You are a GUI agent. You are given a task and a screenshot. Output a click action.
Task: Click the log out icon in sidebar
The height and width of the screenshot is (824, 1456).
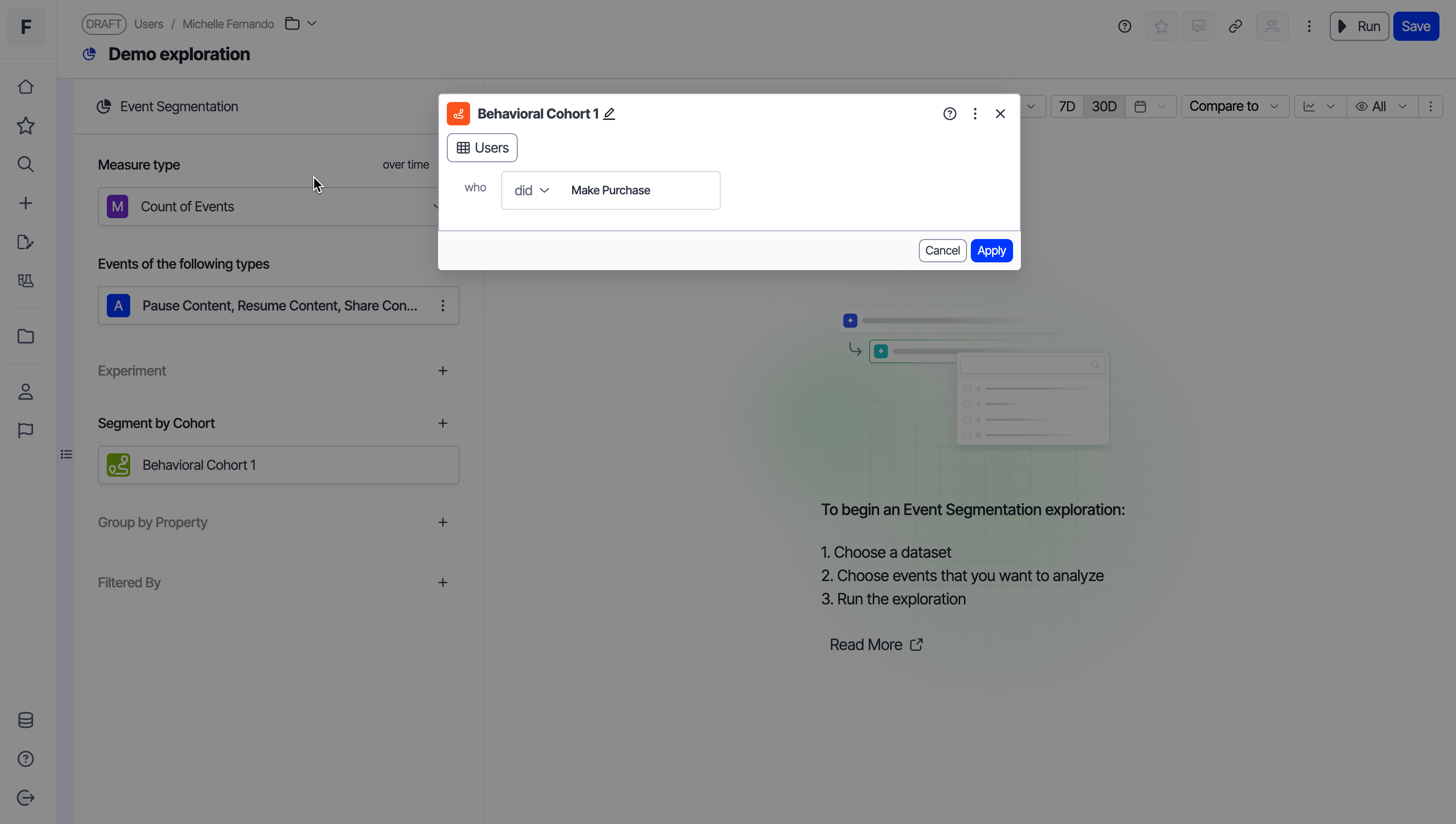click(25, 797)
